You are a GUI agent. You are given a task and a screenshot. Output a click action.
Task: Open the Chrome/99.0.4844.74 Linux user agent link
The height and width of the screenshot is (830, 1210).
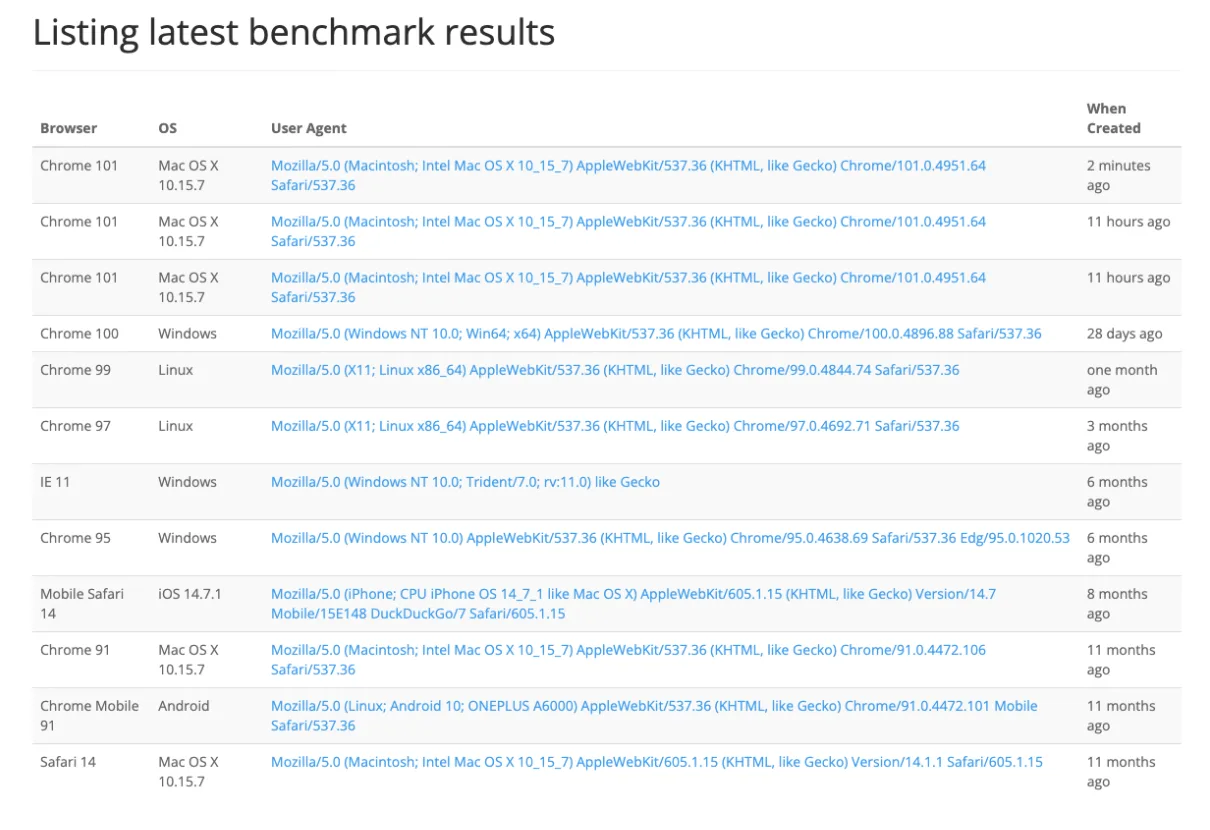tap(615, 370)
